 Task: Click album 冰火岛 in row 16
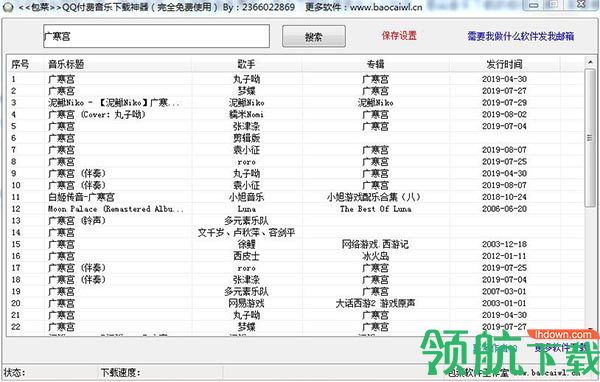coord(375,256)
